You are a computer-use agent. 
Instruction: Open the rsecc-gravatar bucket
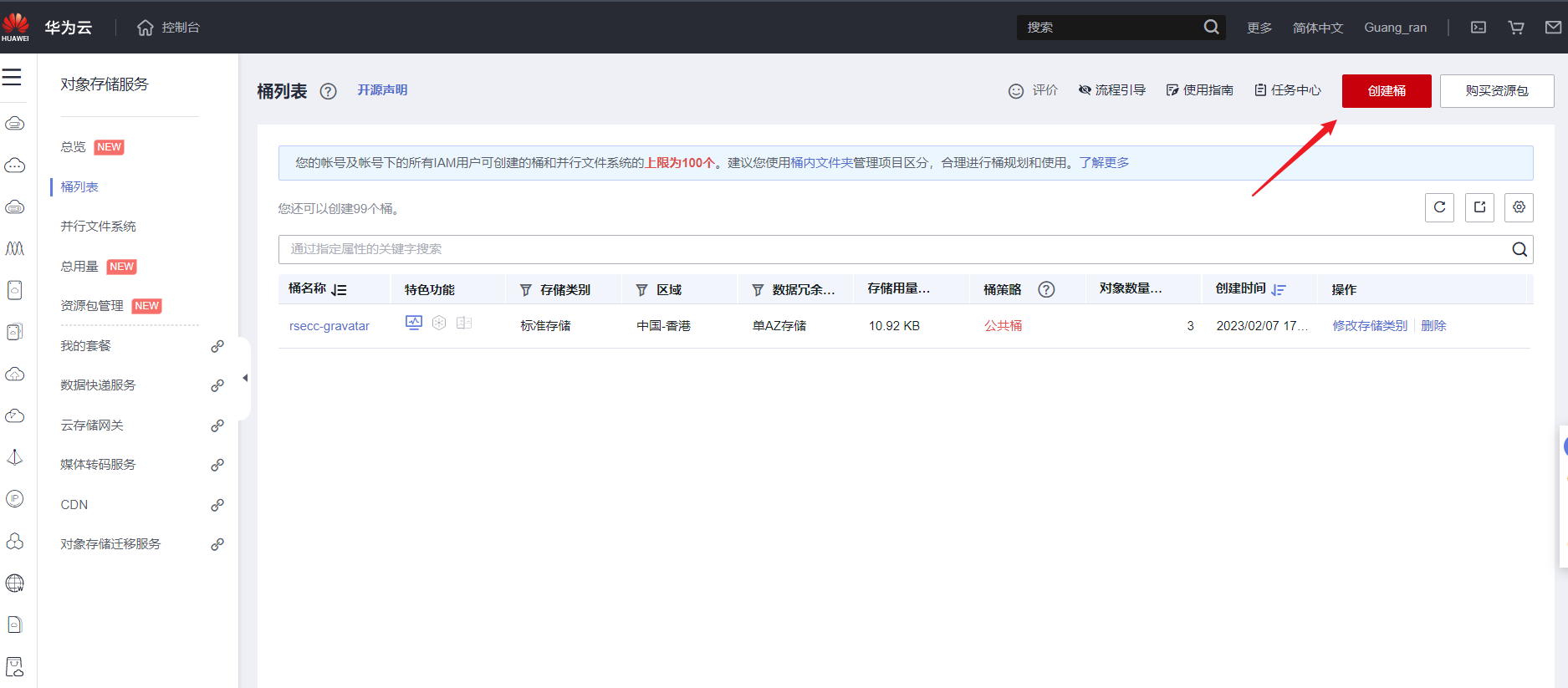point(329,326)
